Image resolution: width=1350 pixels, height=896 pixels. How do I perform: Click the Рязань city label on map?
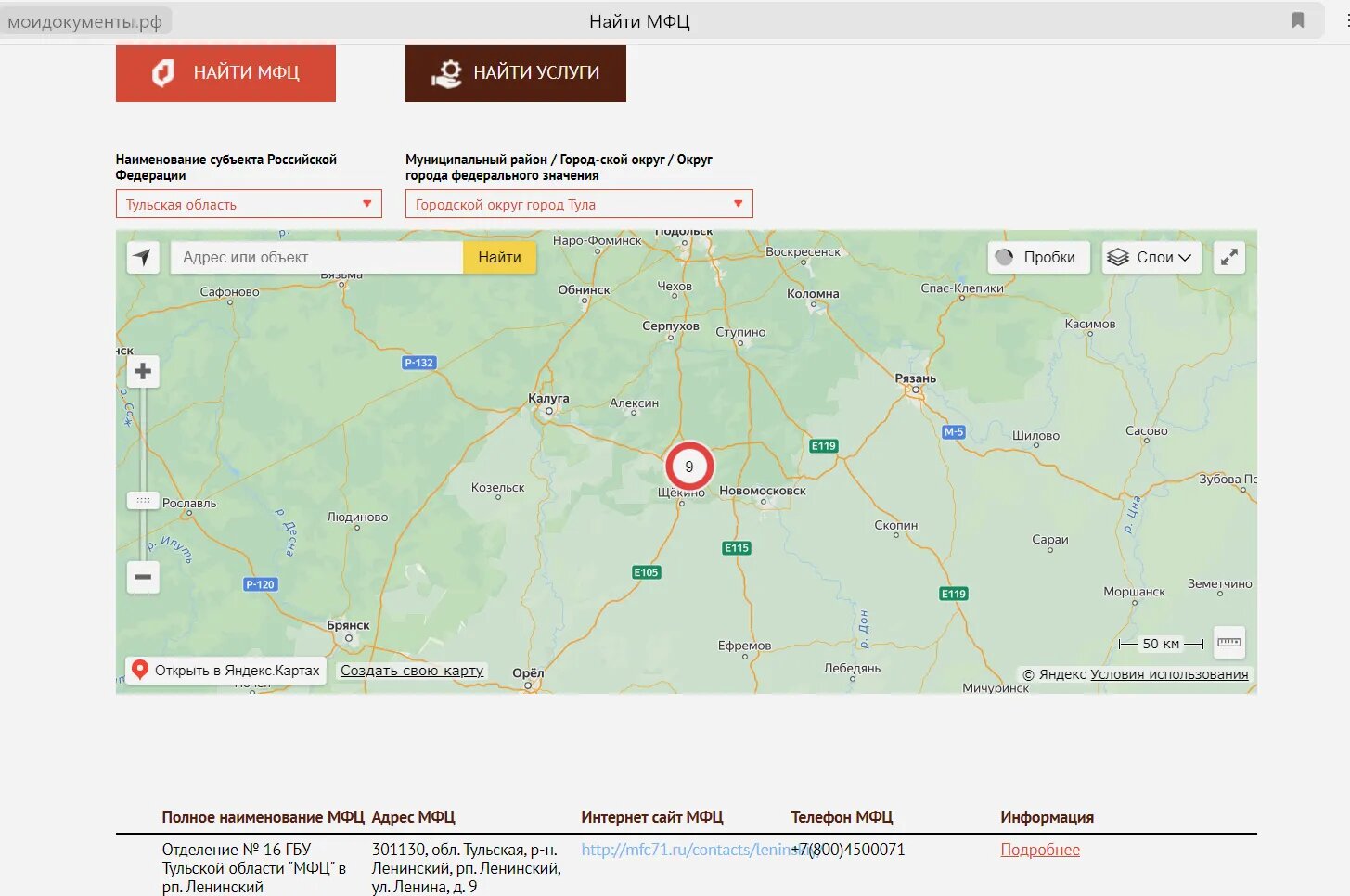tap(915, 378)
